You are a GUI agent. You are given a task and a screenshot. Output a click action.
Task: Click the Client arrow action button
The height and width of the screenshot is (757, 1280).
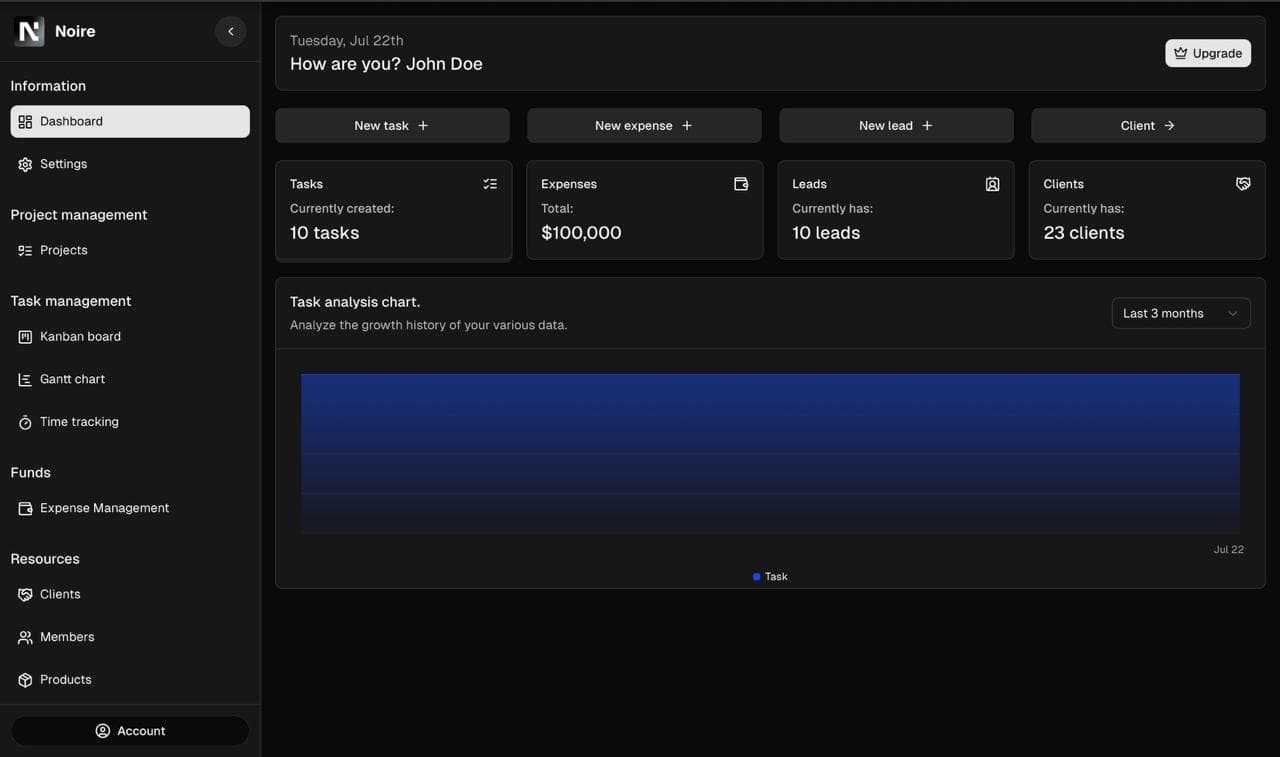pos(1147,125)
